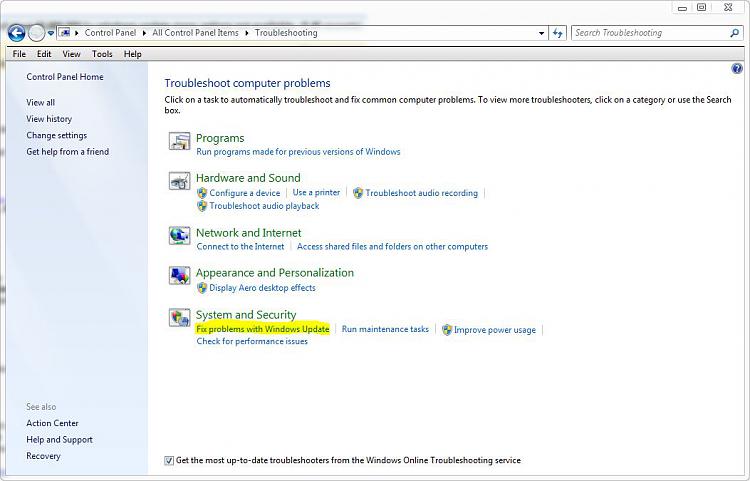
Task: Open Action Center under See also
Action: (x=52, y=423)
